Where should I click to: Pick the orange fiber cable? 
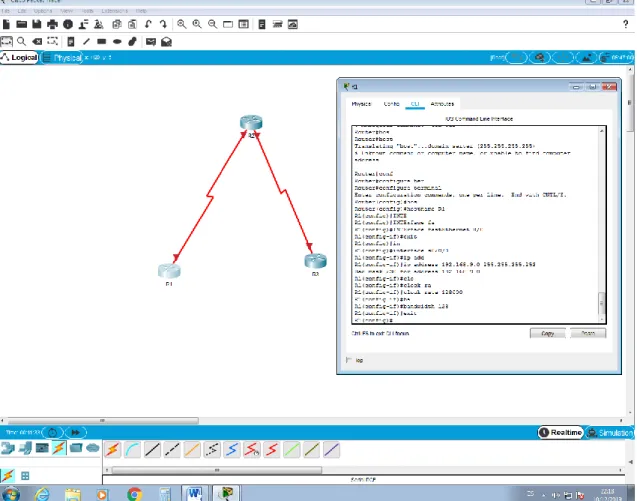[192, 450]
